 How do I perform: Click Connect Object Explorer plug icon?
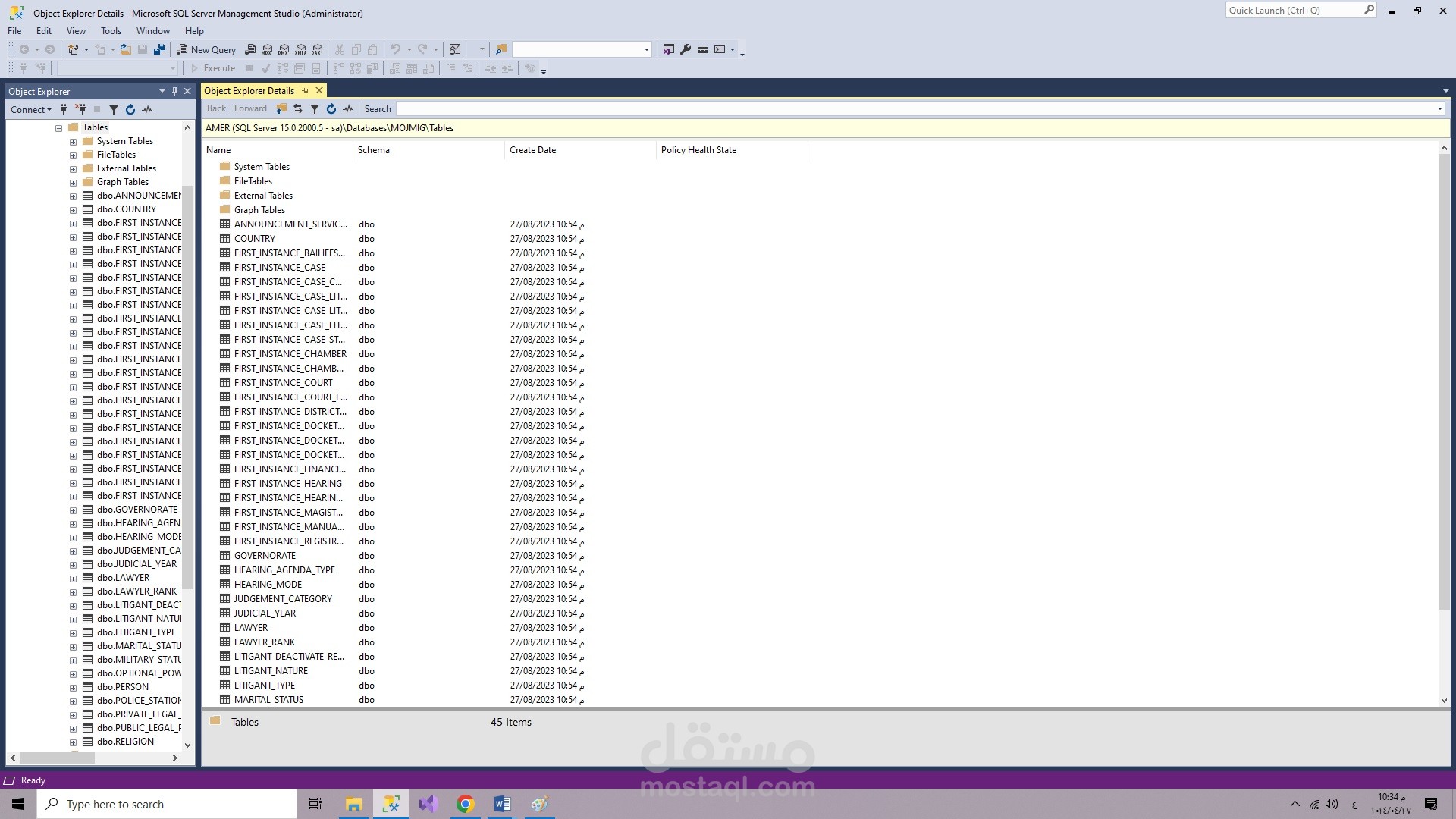pyautogui.click(x=64, y=109)
